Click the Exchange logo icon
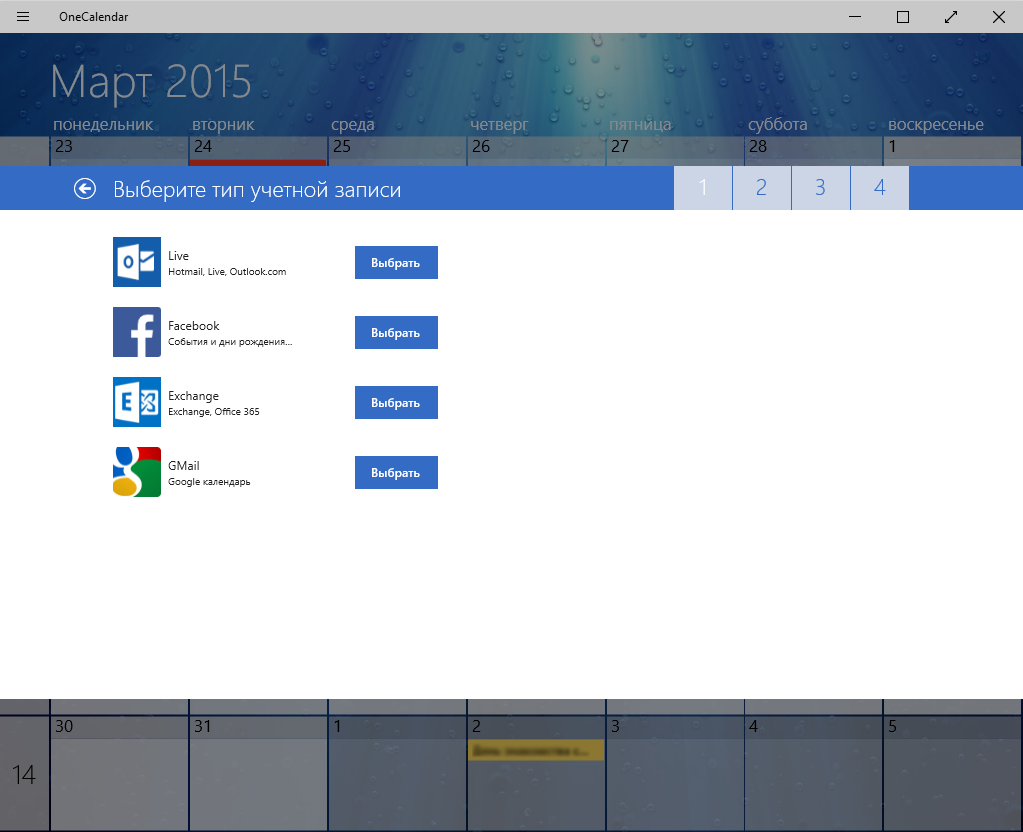This screenshot has width=1023, height=832. pos(137,402)
